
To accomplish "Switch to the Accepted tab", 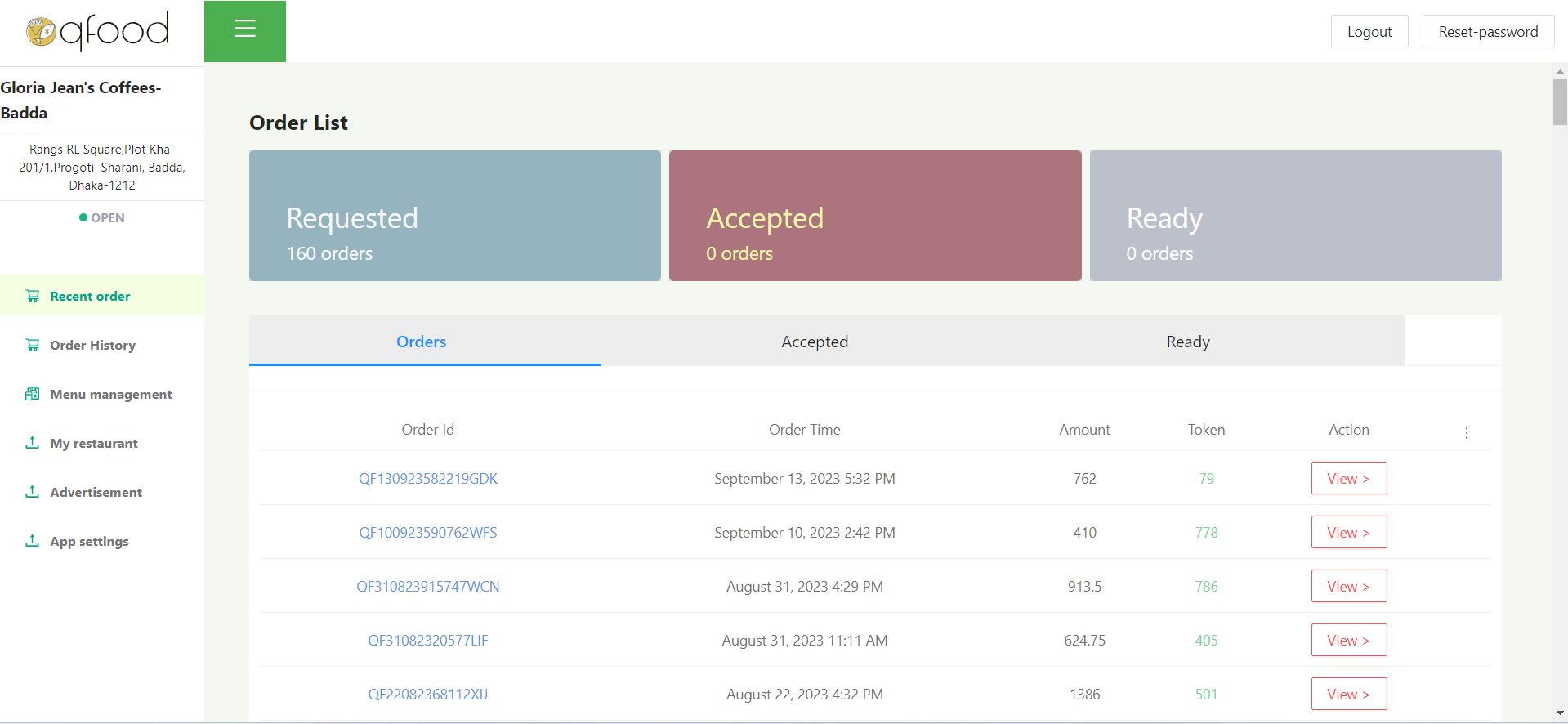I will (815, 342).
